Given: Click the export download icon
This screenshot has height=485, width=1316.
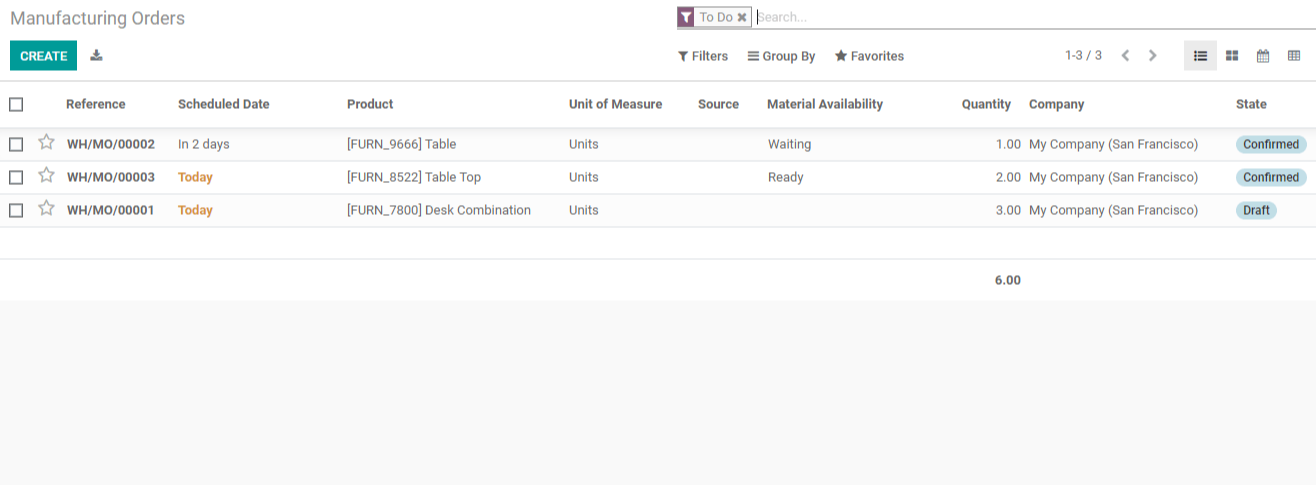Looking at the screenshot, I should [x=96, y=56].
